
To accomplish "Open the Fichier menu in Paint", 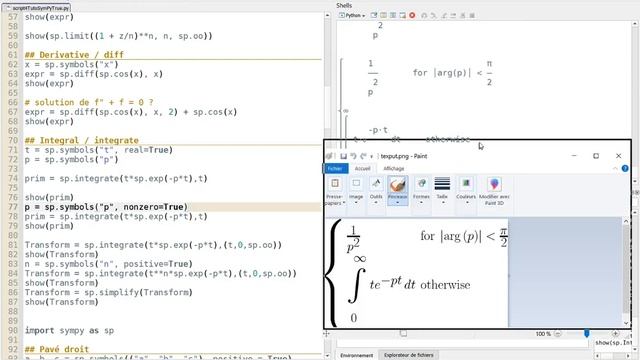I will pos(335,169).
